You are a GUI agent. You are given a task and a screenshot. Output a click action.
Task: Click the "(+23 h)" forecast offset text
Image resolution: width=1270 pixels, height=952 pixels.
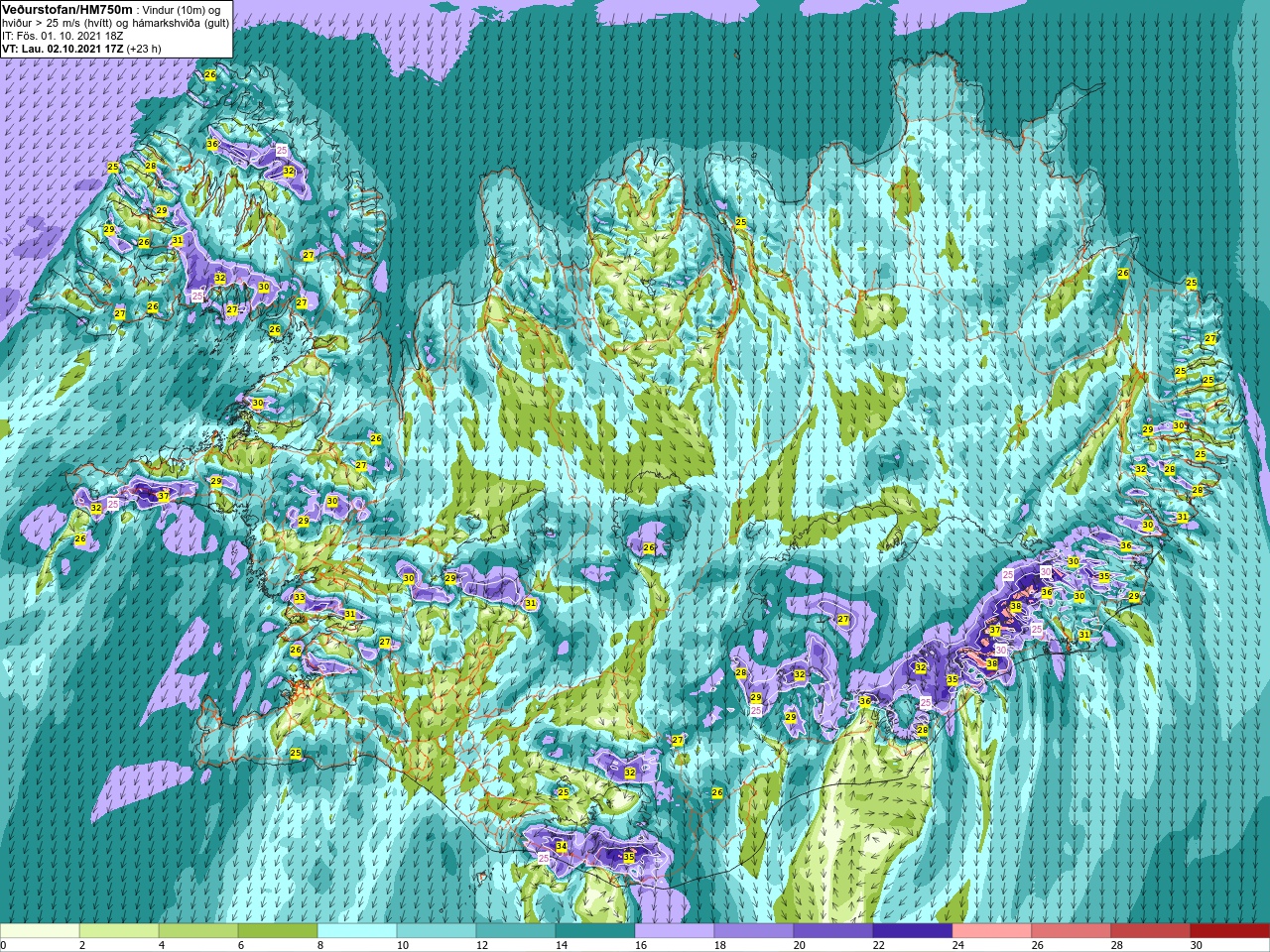click(145, 48)
